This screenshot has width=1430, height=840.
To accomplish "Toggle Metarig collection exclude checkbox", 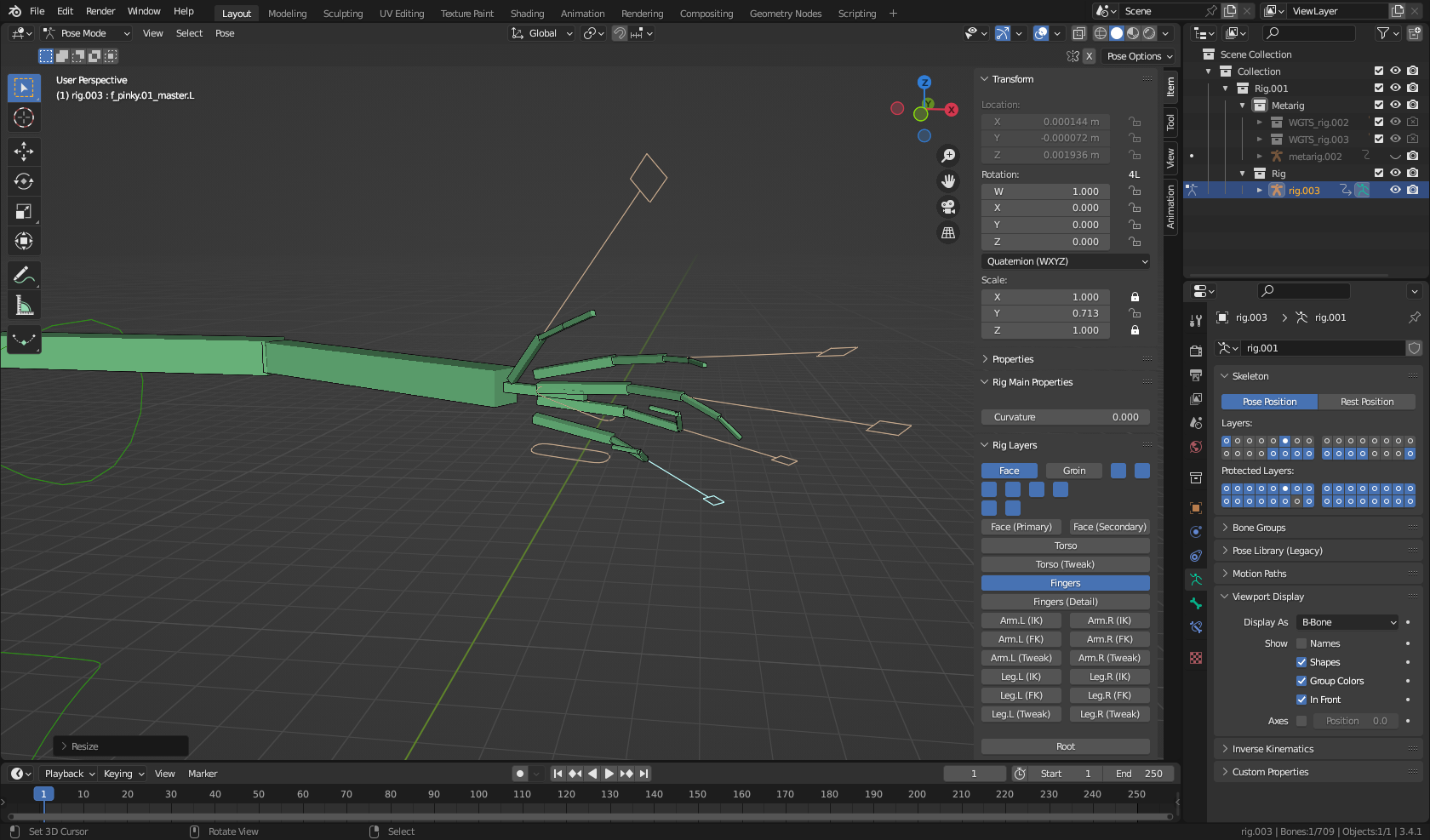I will point(1379,105).
